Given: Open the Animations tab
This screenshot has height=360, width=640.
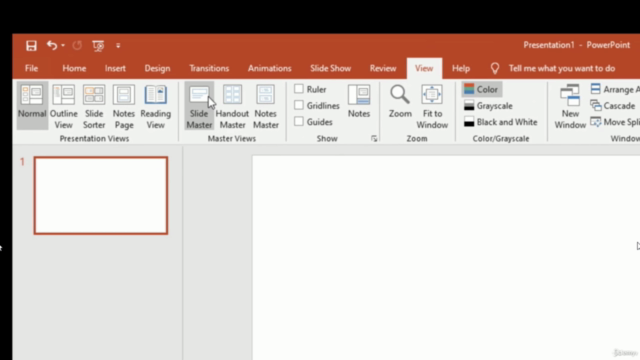Looking at the screenshot, I should coord(269,69).
